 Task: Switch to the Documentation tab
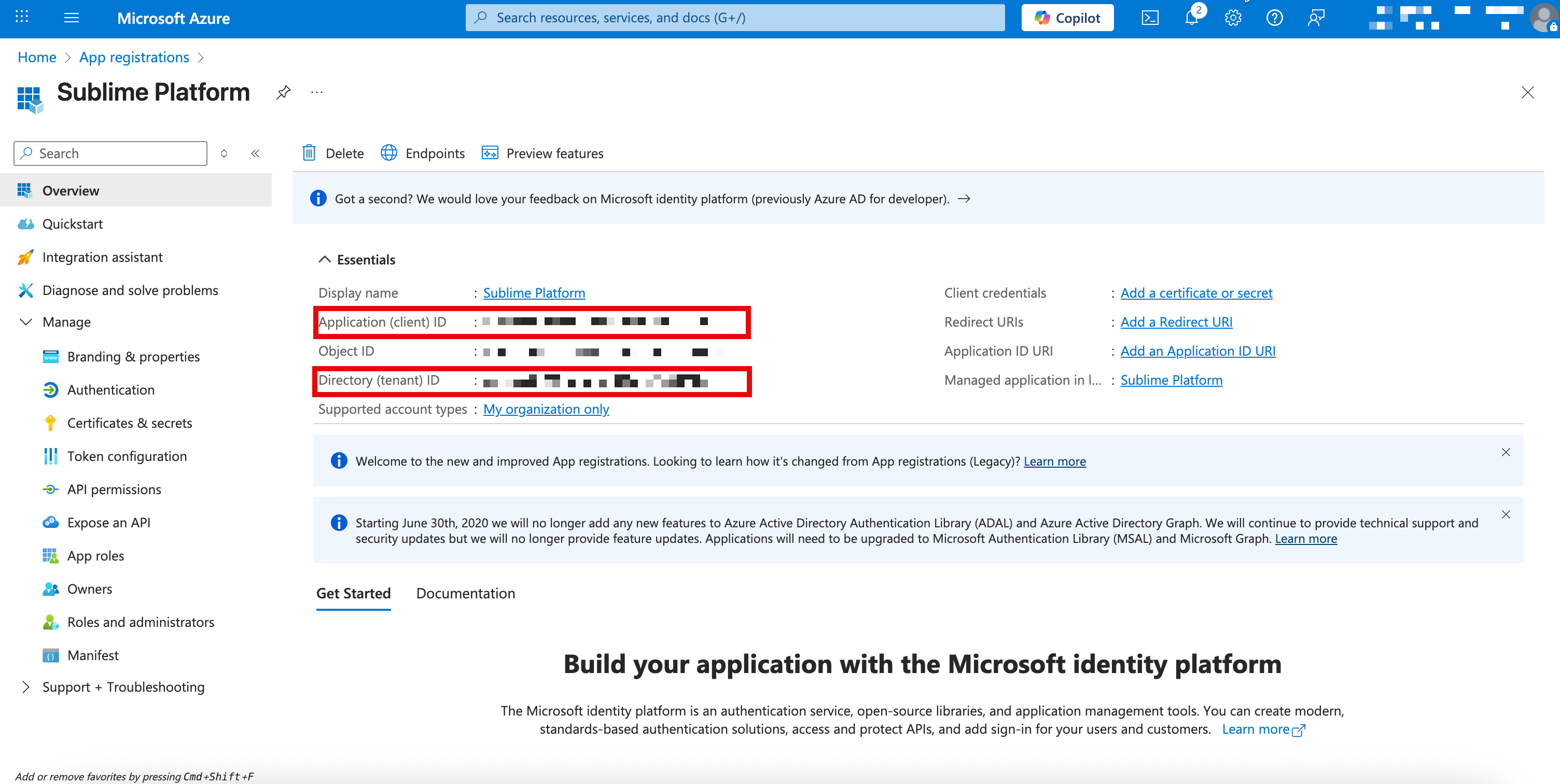point(465,593)
